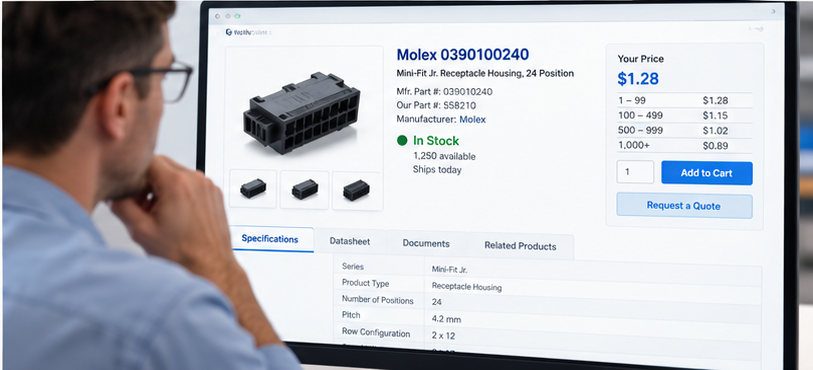Click the Ships today text
The width and height of the screenshot is (813, 370).
click(x=437, y=169)
